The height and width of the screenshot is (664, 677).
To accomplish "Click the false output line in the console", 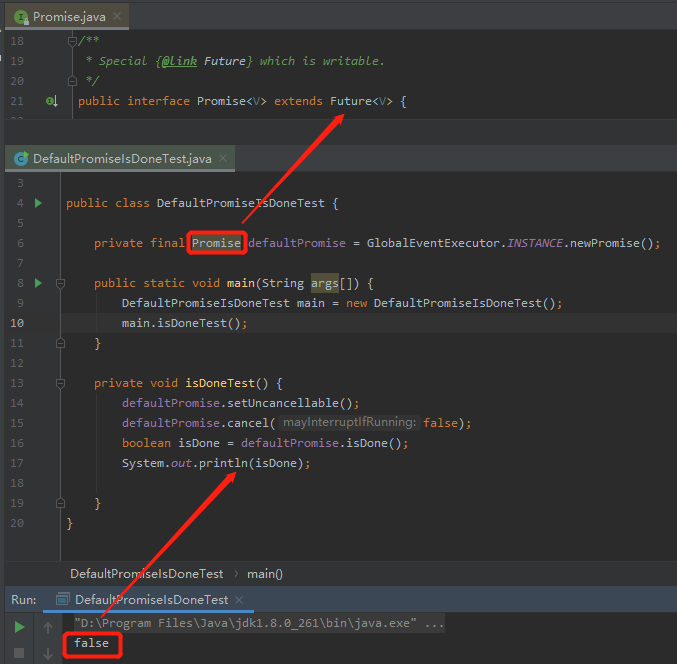I will click(x=91, y=643).
